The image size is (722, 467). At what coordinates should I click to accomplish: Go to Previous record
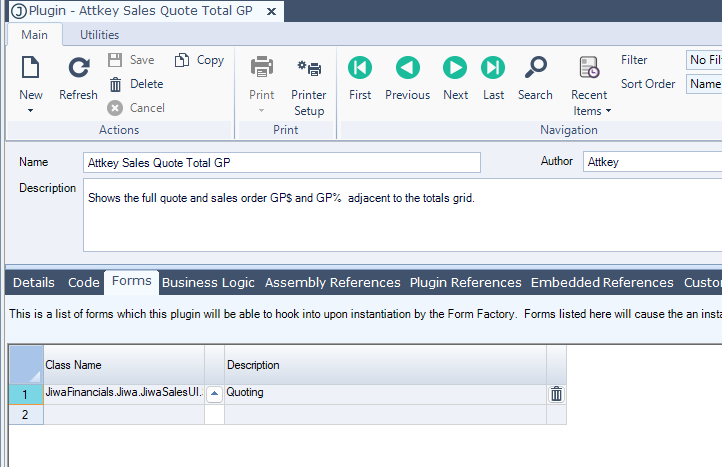[408, 78]
